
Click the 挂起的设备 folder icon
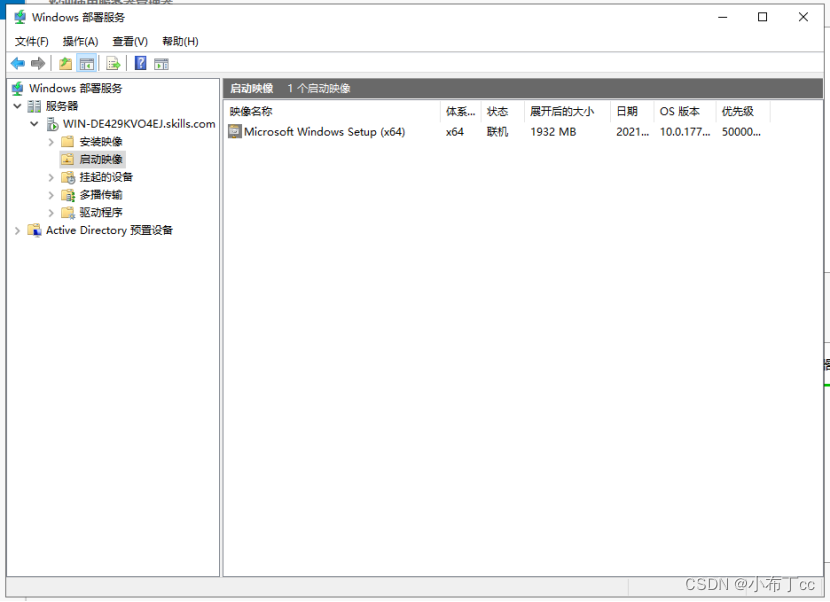[68, 177]
